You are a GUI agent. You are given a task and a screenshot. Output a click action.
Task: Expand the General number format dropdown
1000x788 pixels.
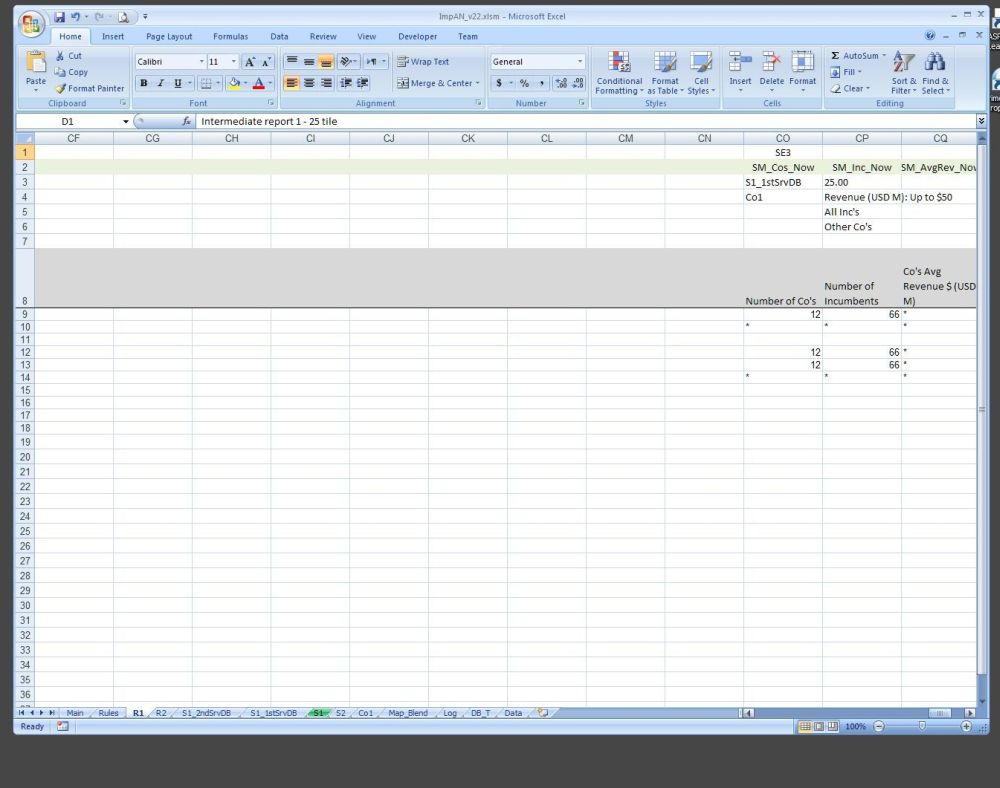click(x=579, y=62)
